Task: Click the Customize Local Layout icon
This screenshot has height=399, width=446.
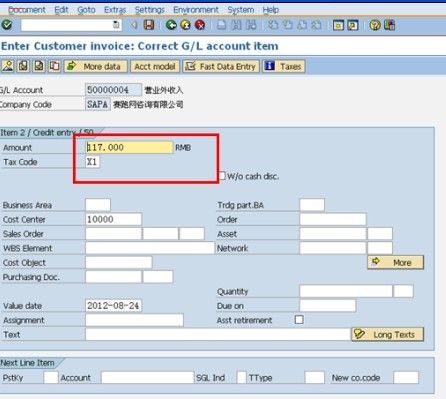Action: [389, 25]
